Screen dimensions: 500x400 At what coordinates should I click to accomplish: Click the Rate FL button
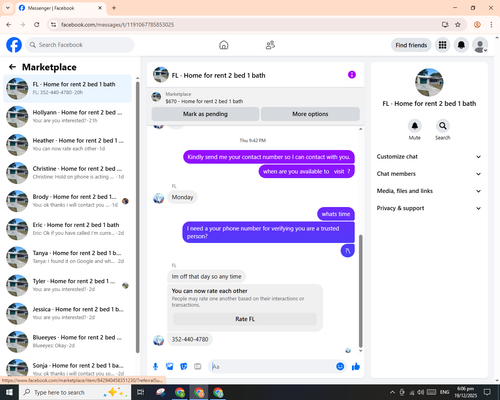[x=245, y=319]
